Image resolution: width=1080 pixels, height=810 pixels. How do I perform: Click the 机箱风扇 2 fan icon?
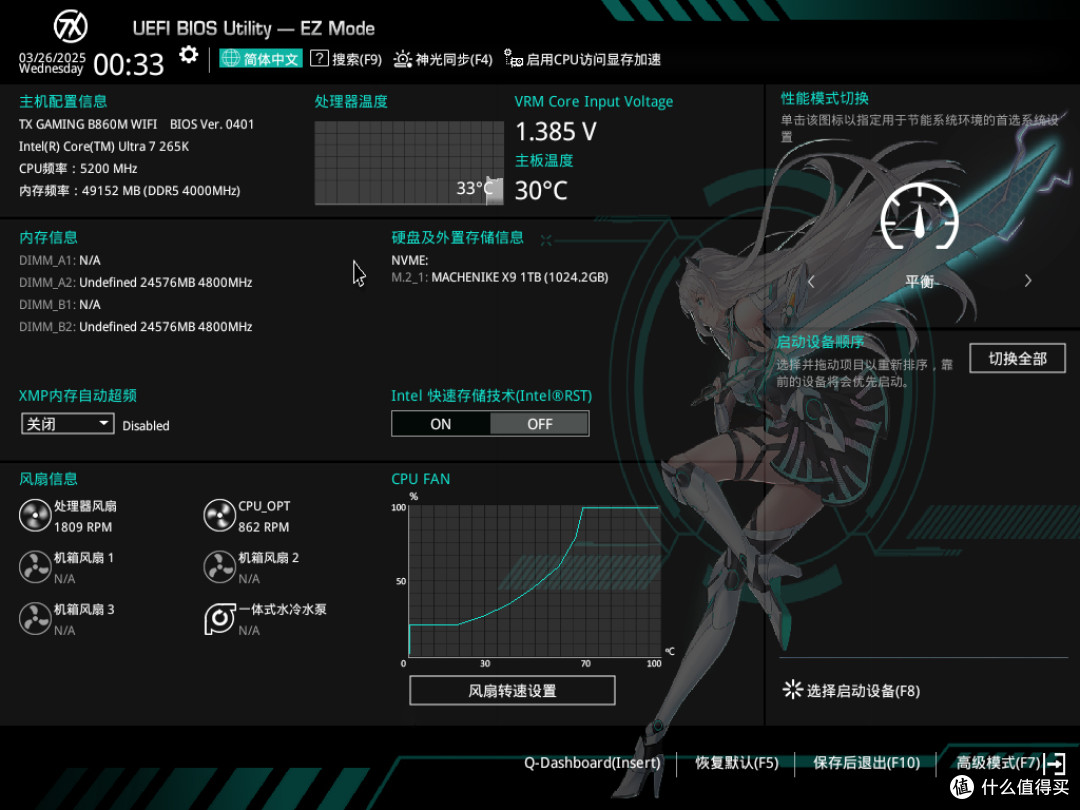pos(220,568)
